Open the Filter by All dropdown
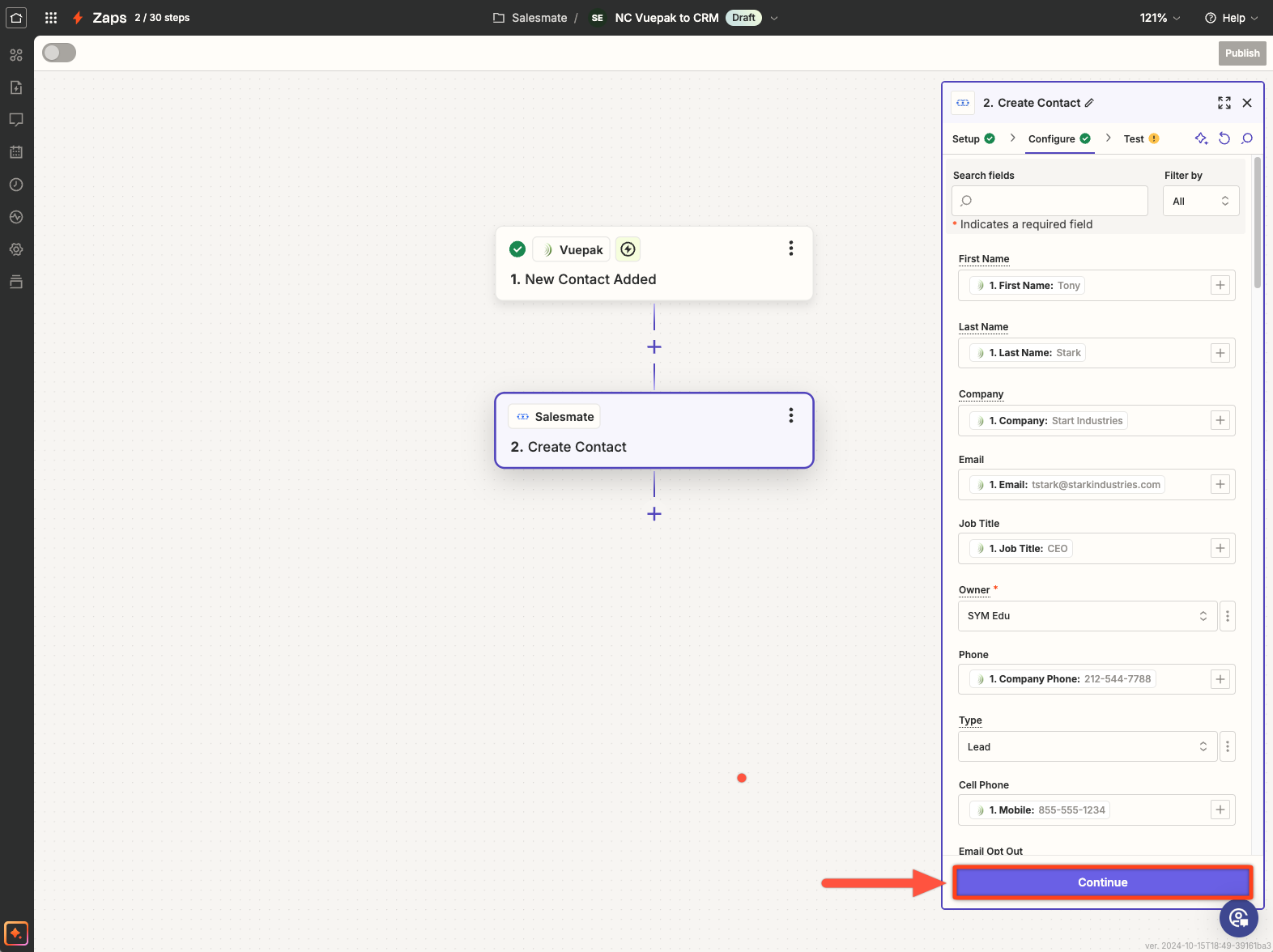1273x952 pixels. pyautogui.click(x=1200, y=202)
